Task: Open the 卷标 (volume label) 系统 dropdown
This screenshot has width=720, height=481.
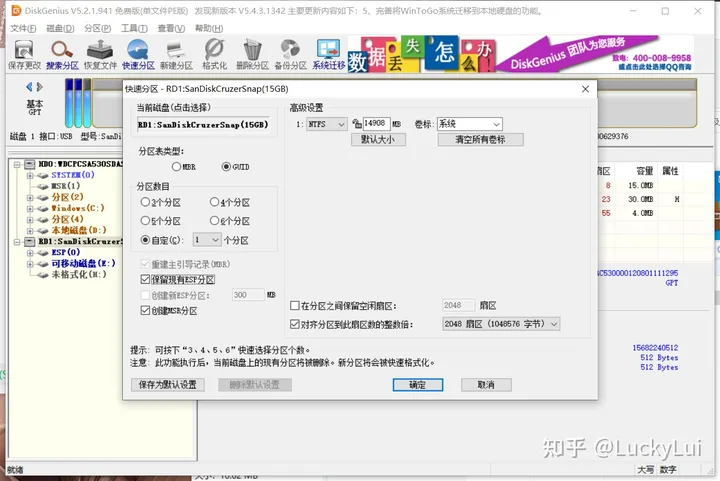Action: pos(468,124)
